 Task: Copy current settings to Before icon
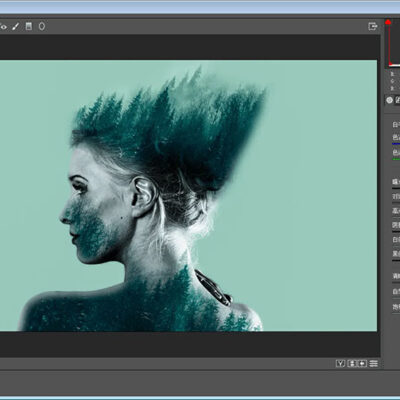[x=363, y=364]
